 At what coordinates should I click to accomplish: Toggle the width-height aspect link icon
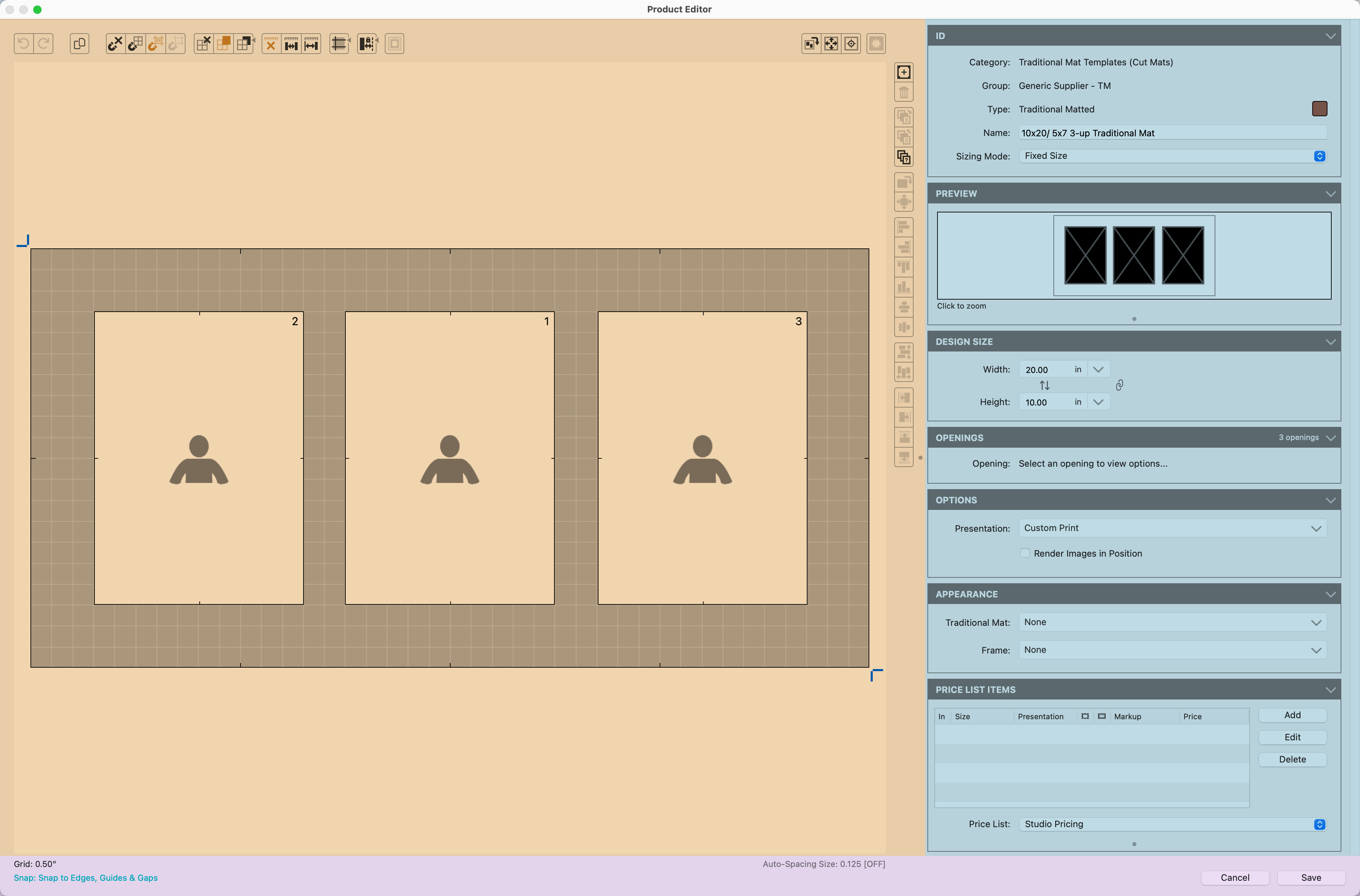(x=1119, y=385)
